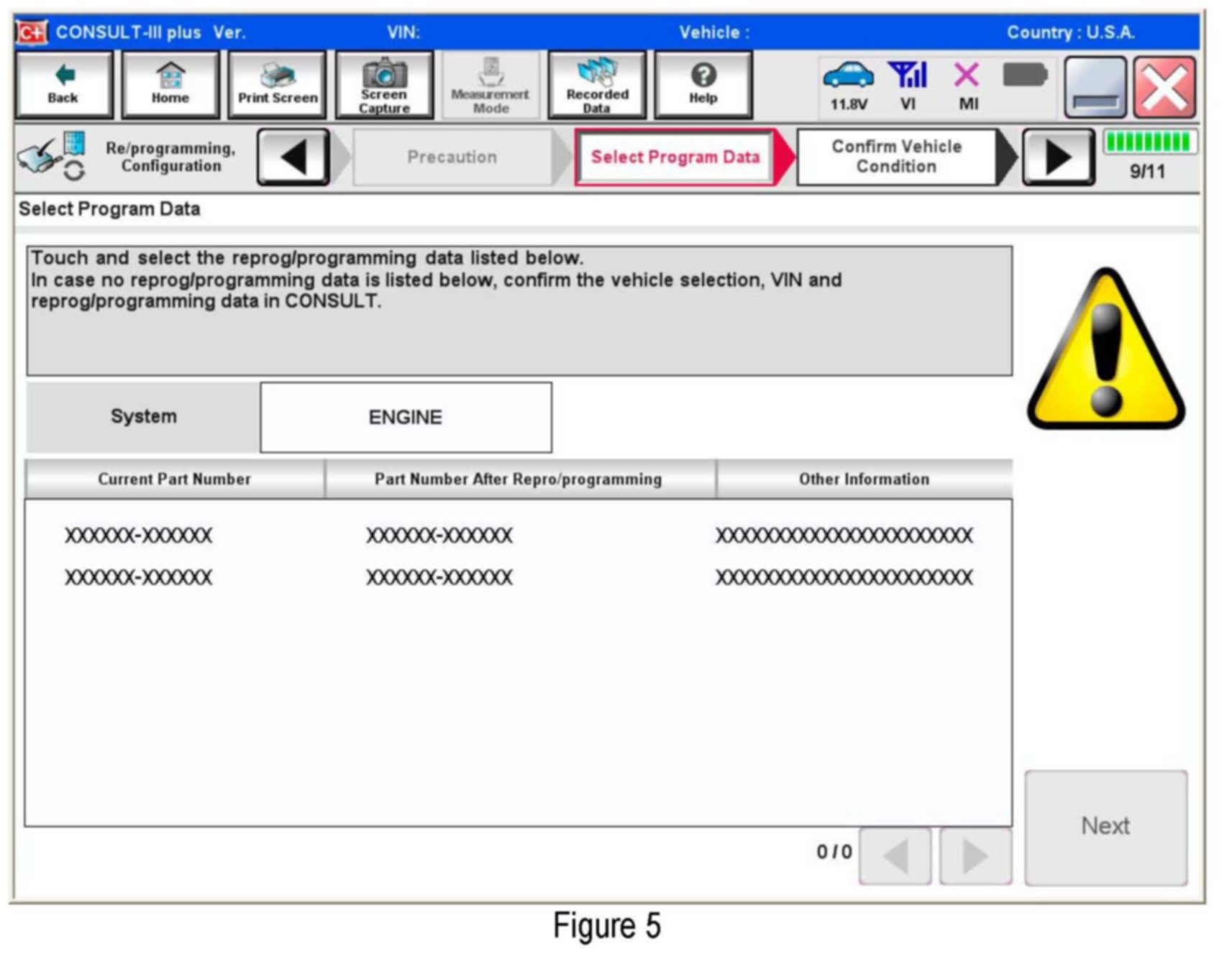This screenshot has height=964, width=1232.
Task: Click the Next button
Action: coord(1105,827)
